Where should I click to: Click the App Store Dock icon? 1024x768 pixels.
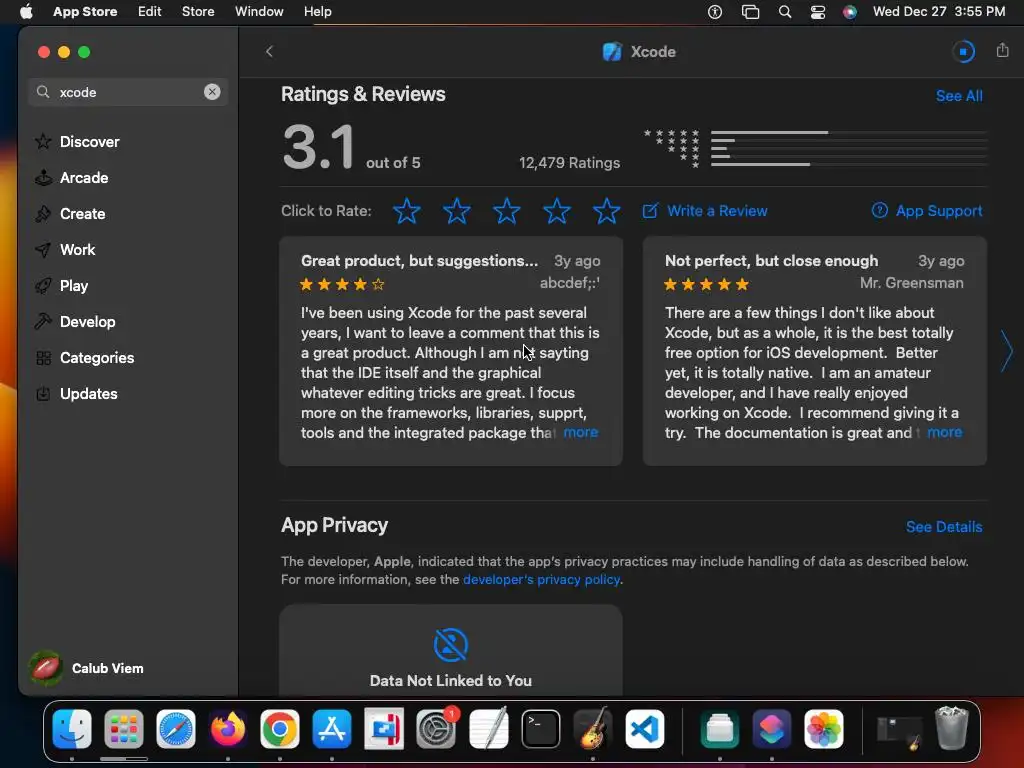(x=332, y=729)
